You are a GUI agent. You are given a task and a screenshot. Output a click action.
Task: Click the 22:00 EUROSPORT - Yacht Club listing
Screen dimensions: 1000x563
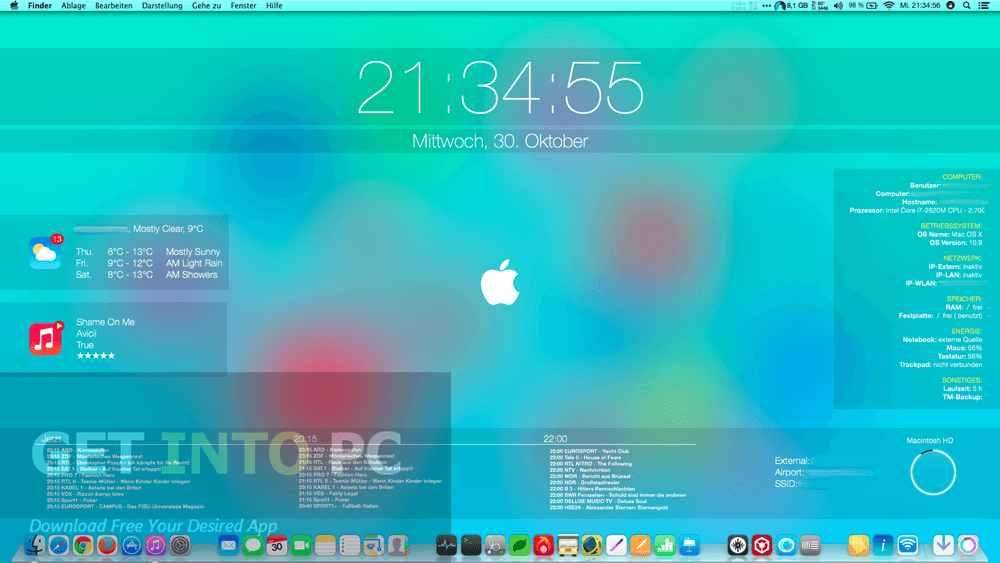[589, 451]
